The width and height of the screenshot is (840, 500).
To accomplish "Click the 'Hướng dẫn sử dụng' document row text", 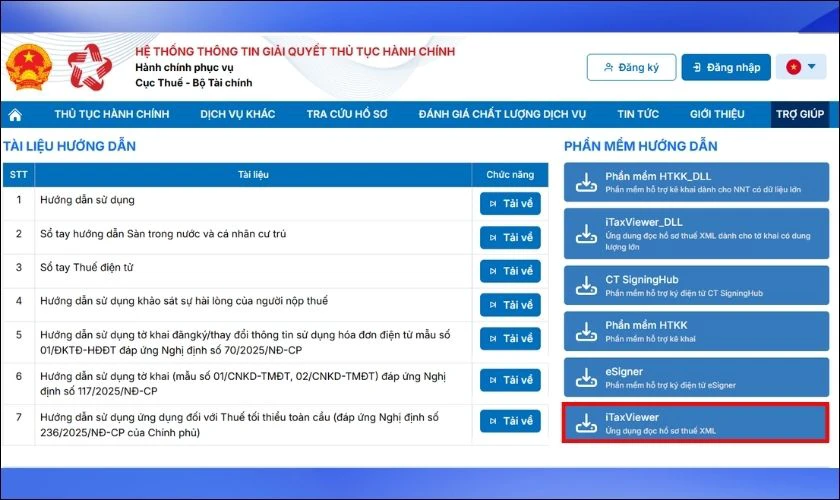I will click(87, 200).
